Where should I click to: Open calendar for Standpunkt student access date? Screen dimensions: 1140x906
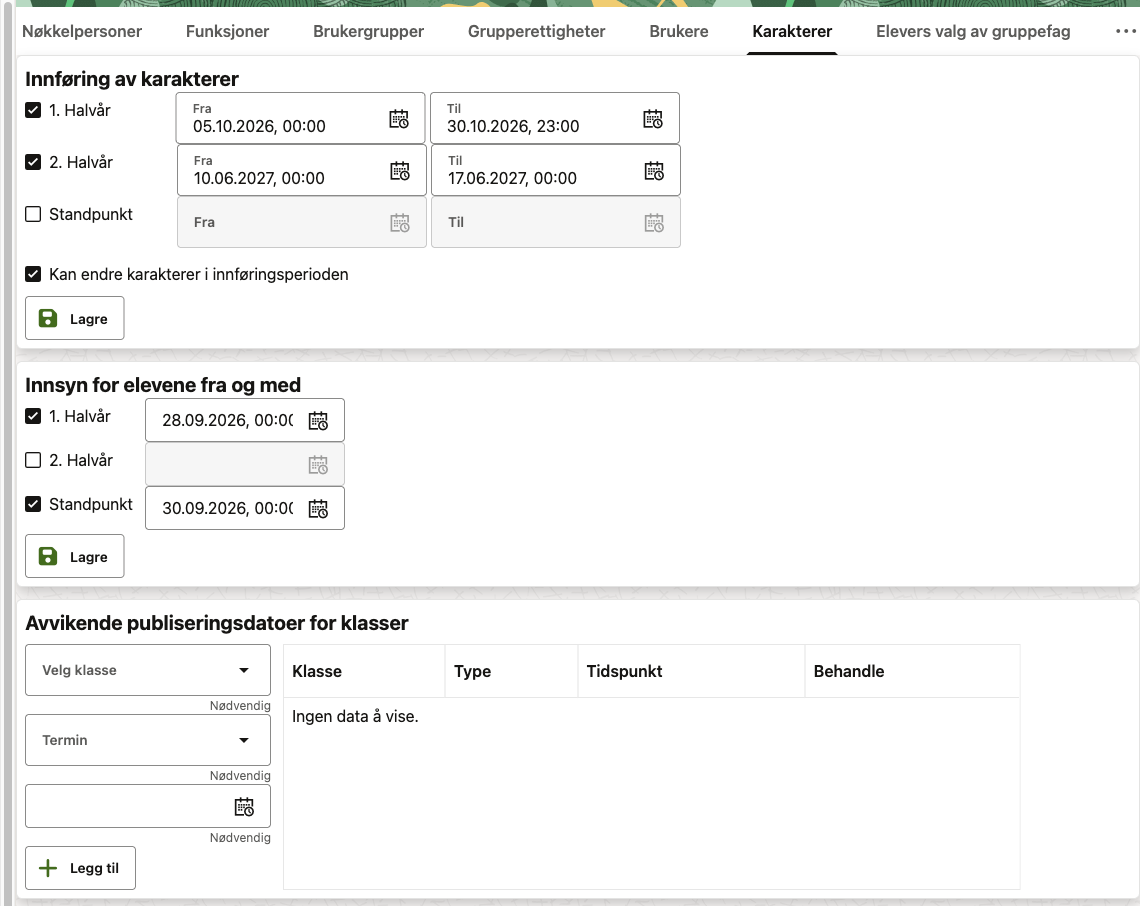click(318, 508)
